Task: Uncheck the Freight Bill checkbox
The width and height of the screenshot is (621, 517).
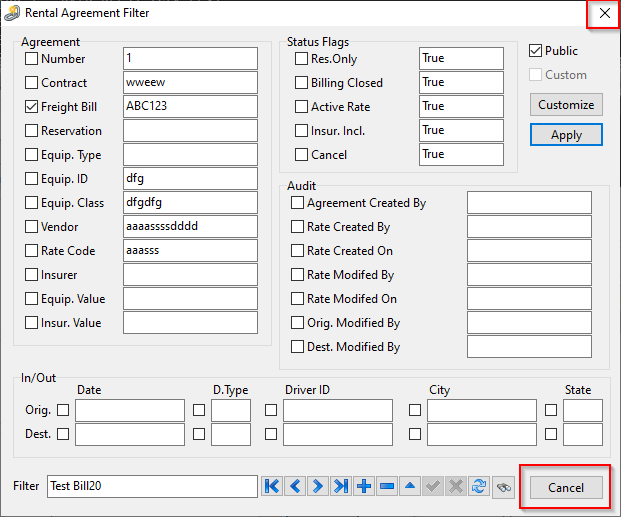Action: [x=32, y=107]
